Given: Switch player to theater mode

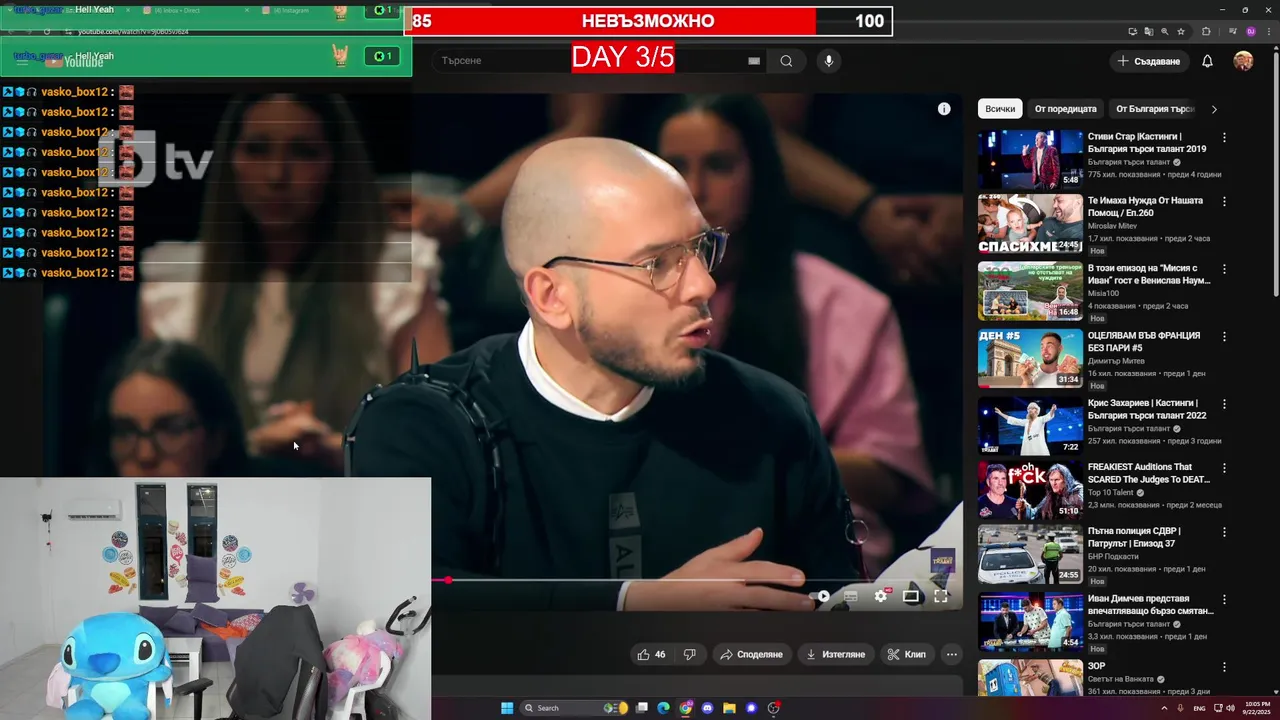Looking at the screenshot, I should [911, 596].
